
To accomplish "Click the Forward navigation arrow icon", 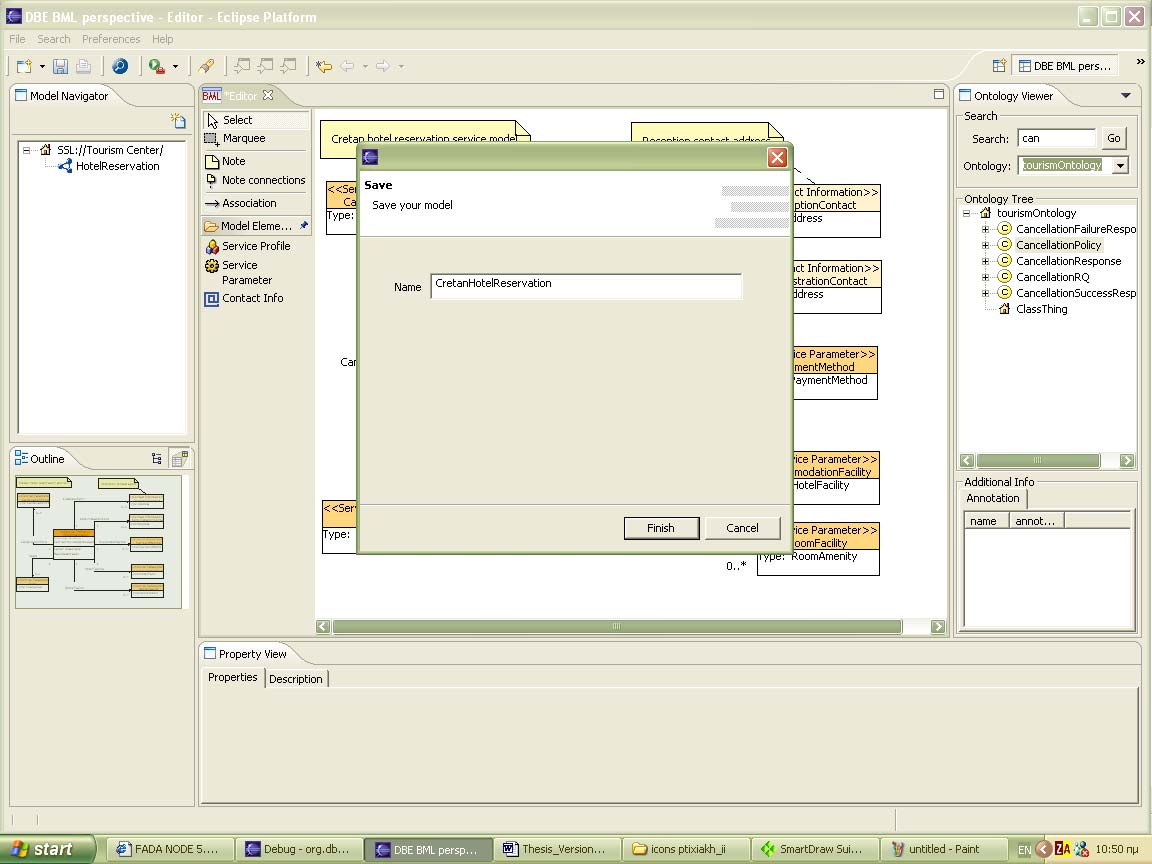I will tap(382, 66).
